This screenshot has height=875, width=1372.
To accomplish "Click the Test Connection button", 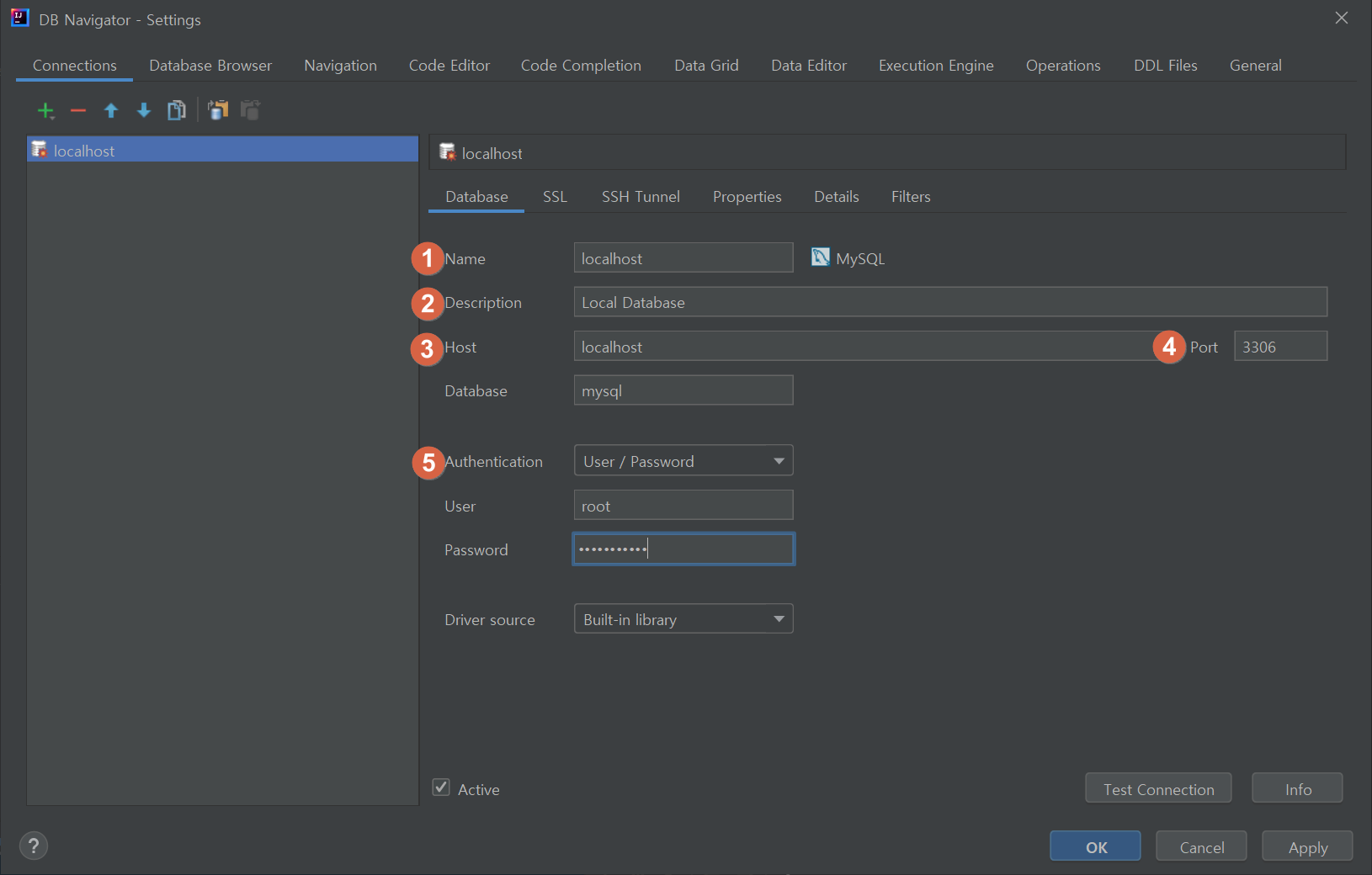I will pyautogui.click(x=1158, y=788).
